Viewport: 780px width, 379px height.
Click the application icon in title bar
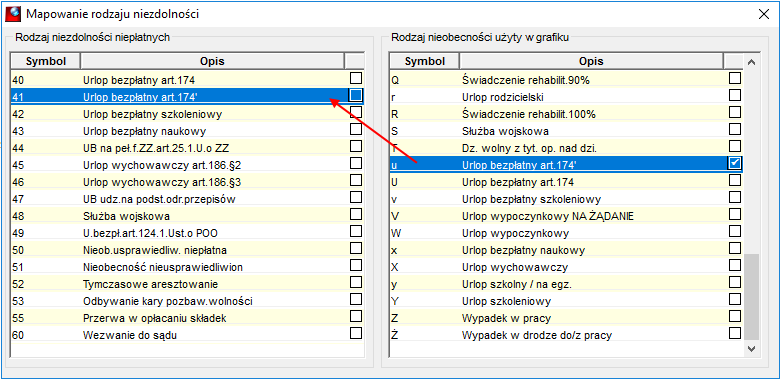point(12,13)
